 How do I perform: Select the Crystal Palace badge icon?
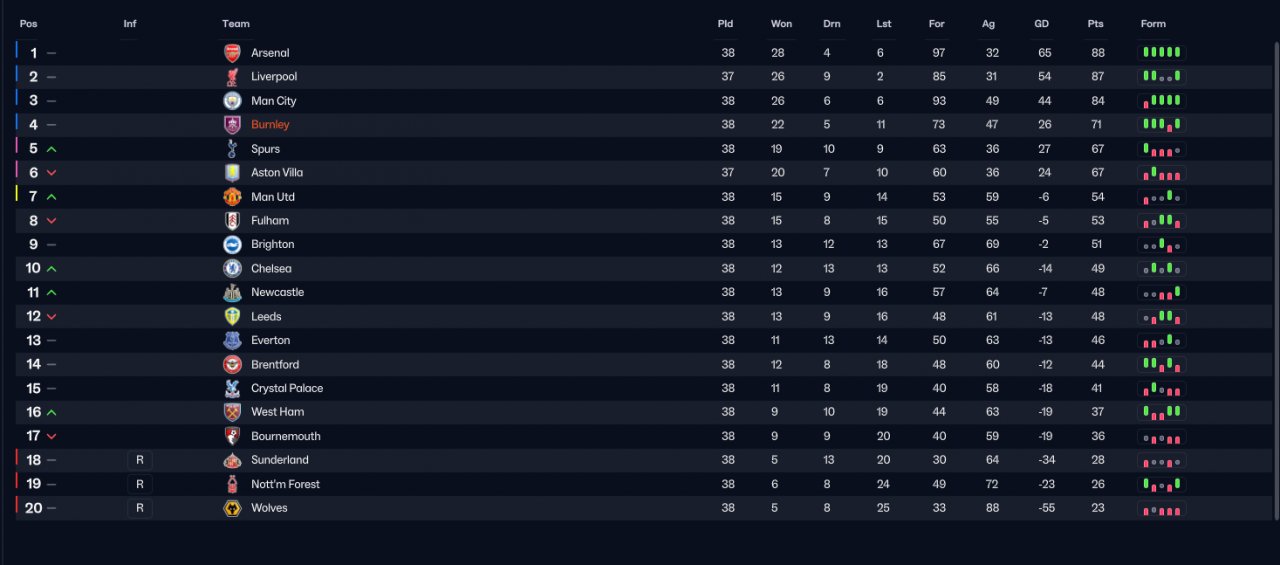pyautogui.click(x=232, y=388)
